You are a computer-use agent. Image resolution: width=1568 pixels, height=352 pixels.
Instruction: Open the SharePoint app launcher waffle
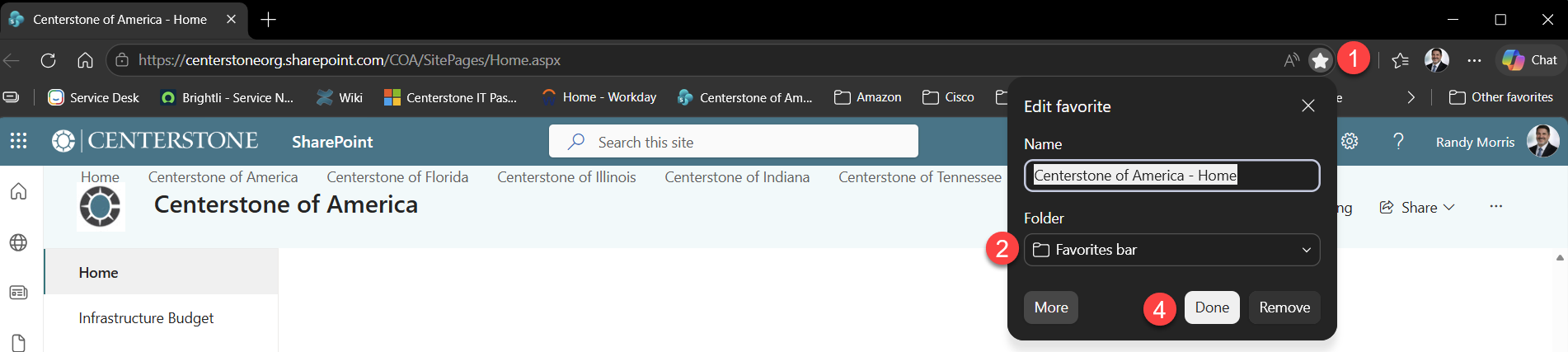(x=18, y=141)
